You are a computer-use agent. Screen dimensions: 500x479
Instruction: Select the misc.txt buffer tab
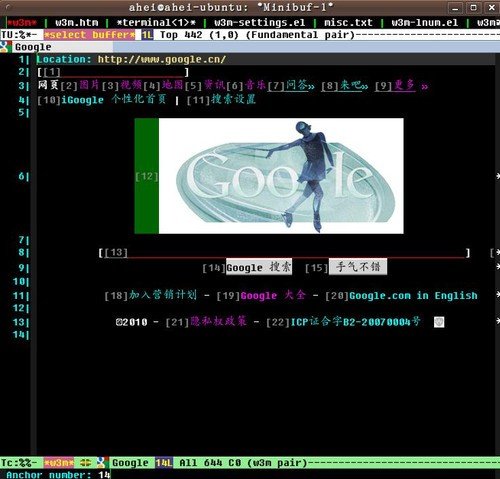pos(348,23)
